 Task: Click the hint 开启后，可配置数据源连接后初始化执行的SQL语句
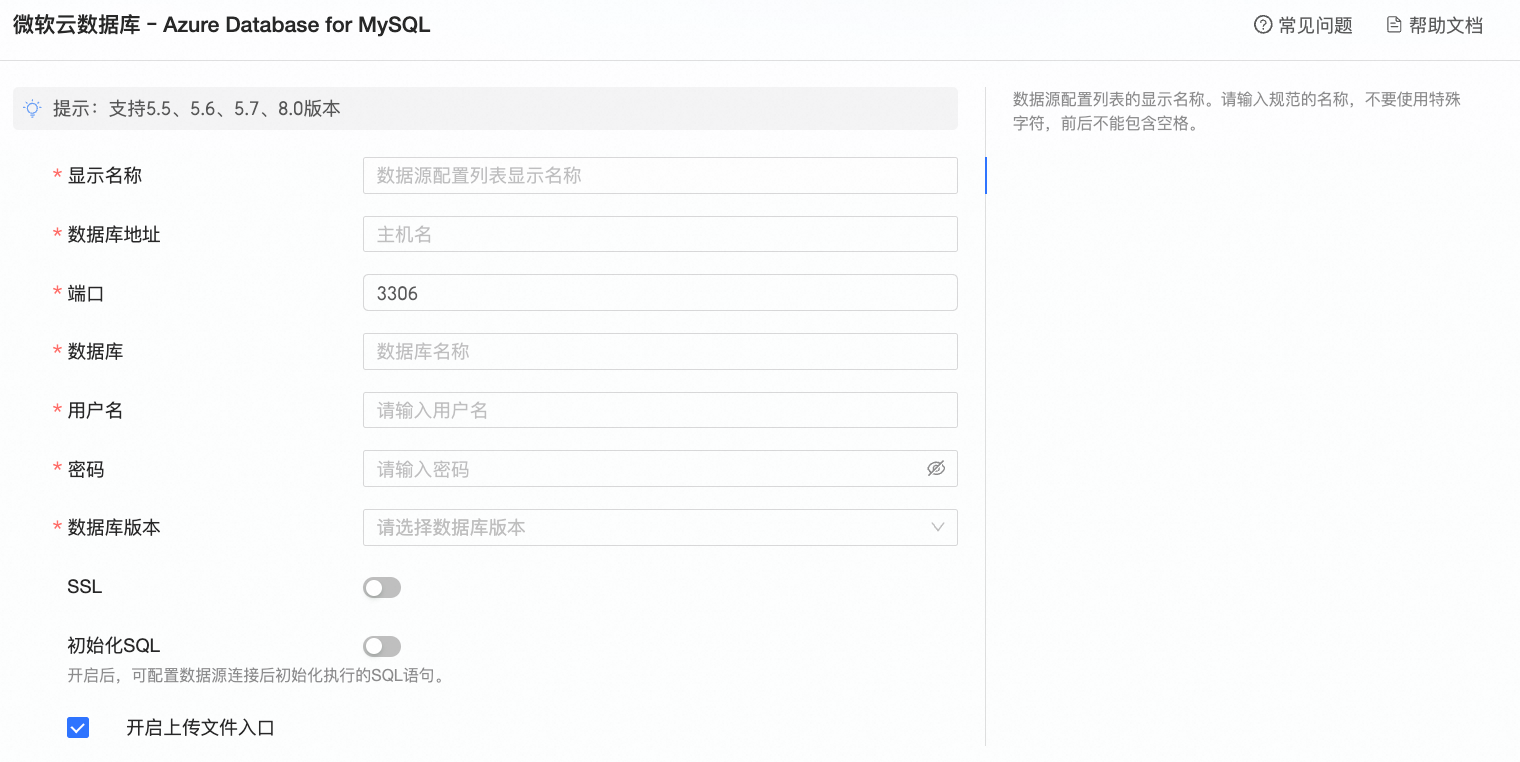(256, 675)
